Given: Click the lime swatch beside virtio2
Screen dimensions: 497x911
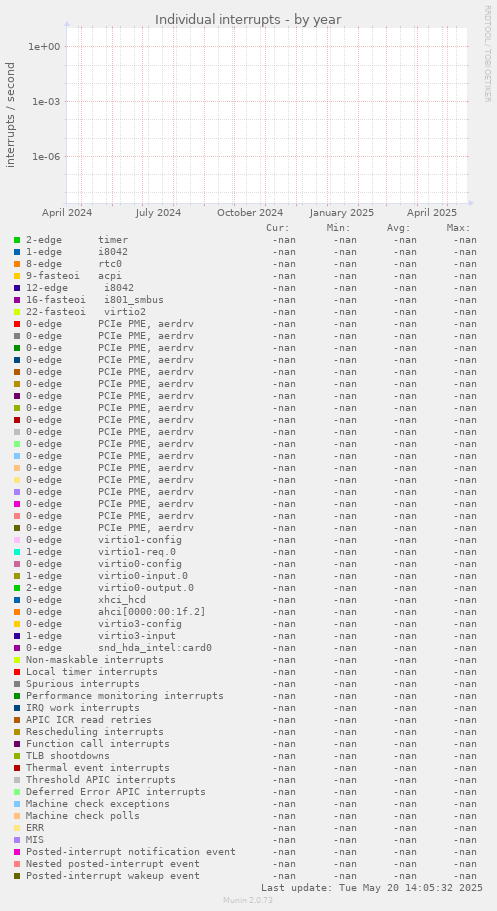Looking at the screenshot, I should coord(17,312).
